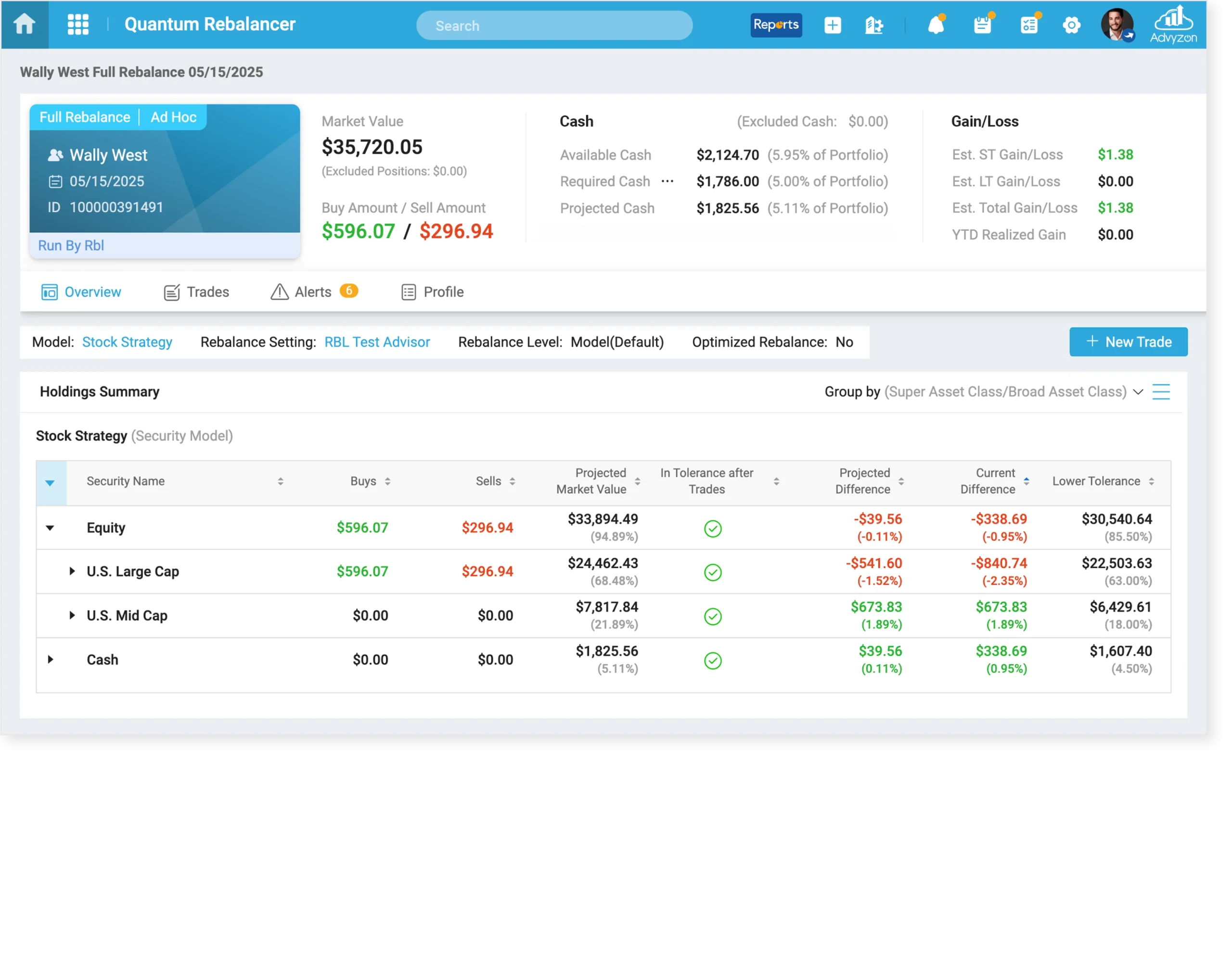The image size is (1232, 962).
Task: Open the apps grid menu
Action: tap(78, 24)
